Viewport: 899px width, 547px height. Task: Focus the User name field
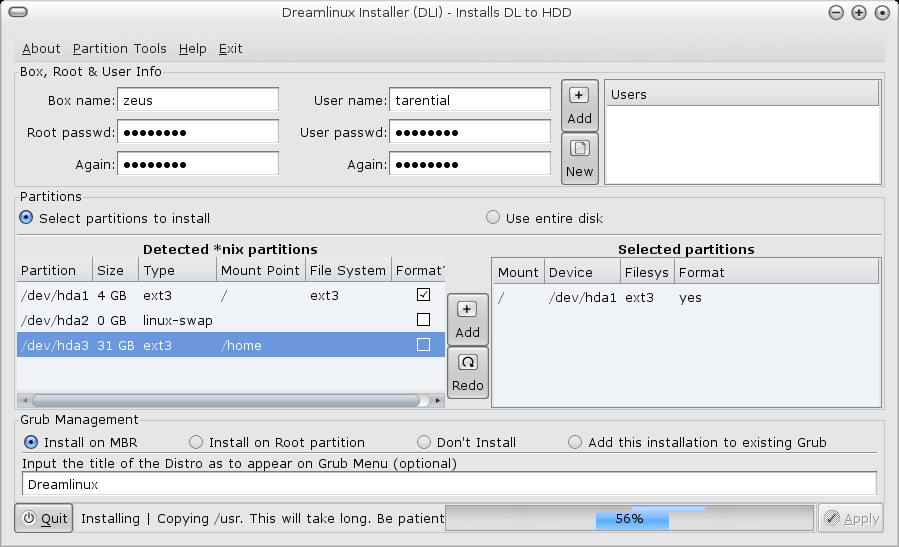click(x=470, y=100)
